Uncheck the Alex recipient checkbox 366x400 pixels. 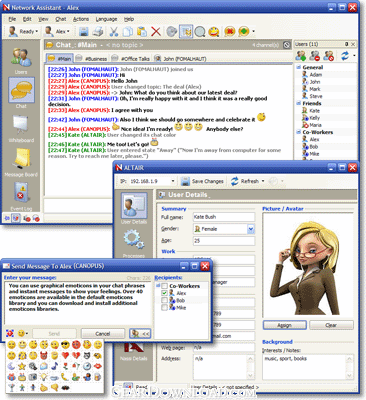(x=164, y=293)
